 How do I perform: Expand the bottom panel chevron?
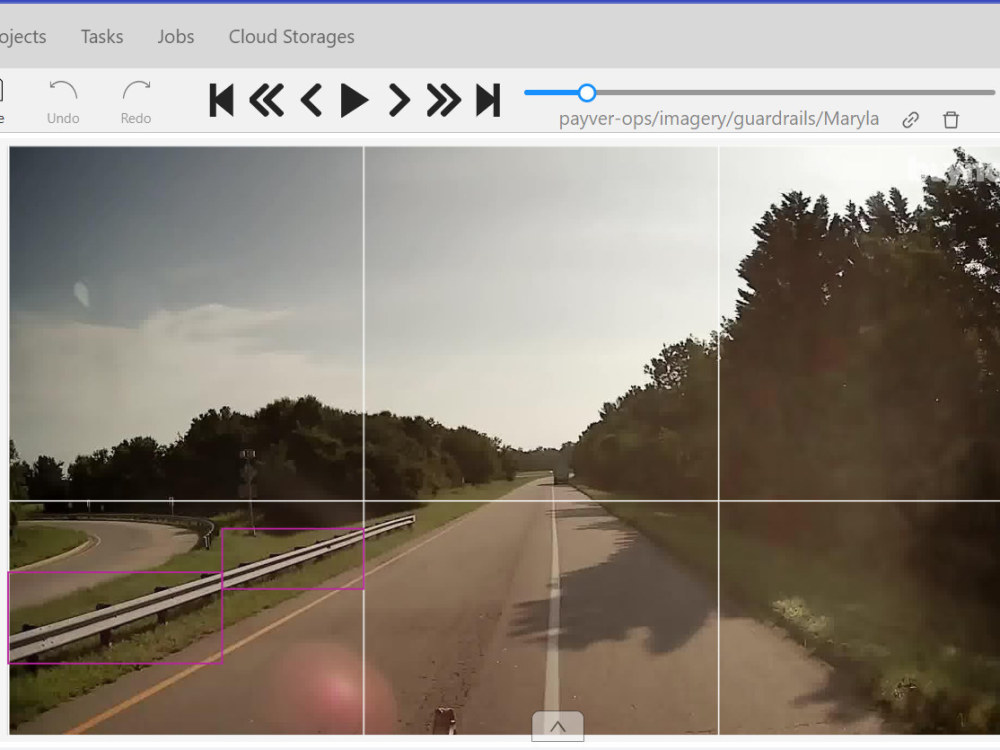558,726
